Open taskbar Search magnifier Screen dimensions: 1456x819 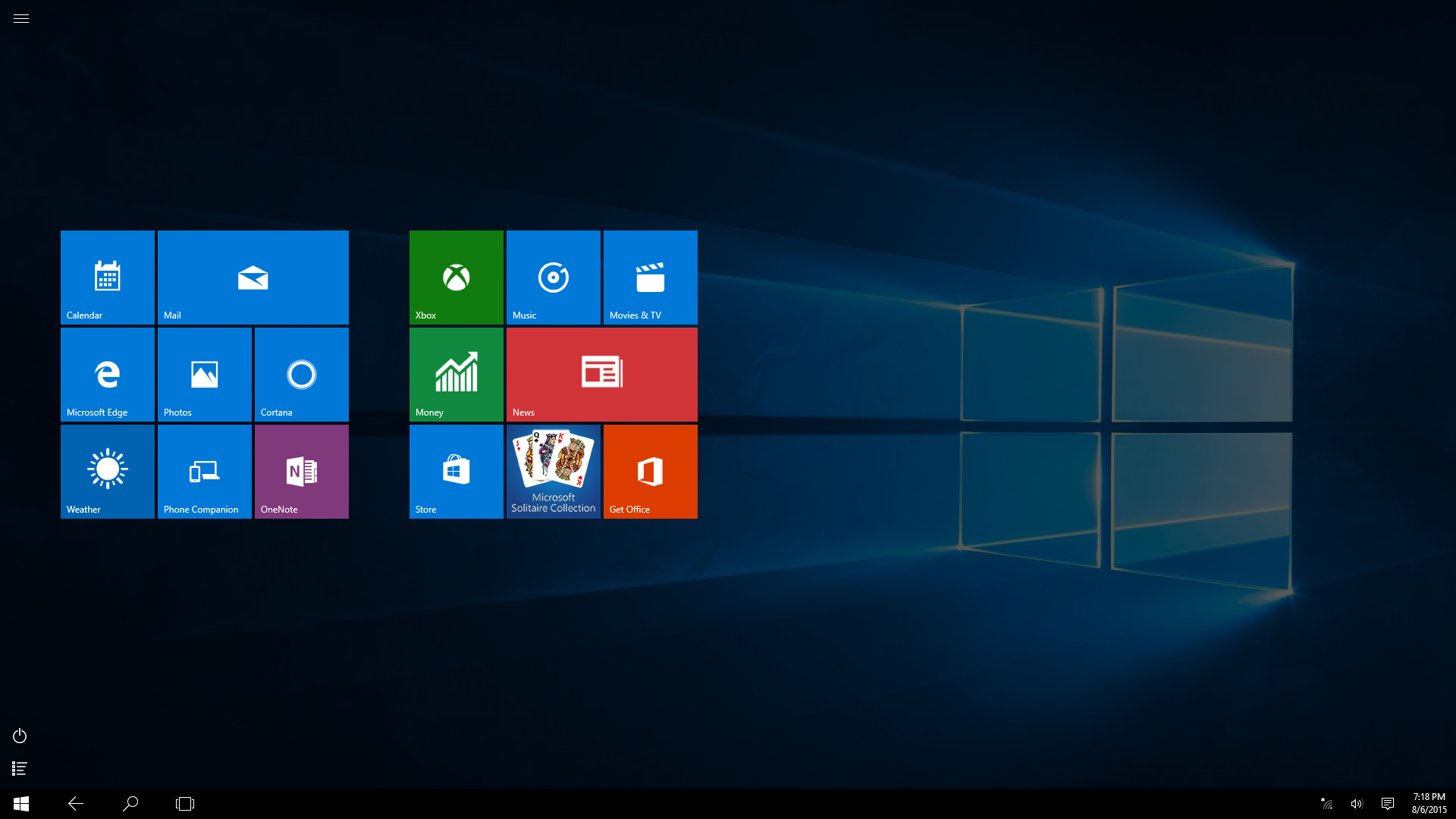click(x=130, y=804)
